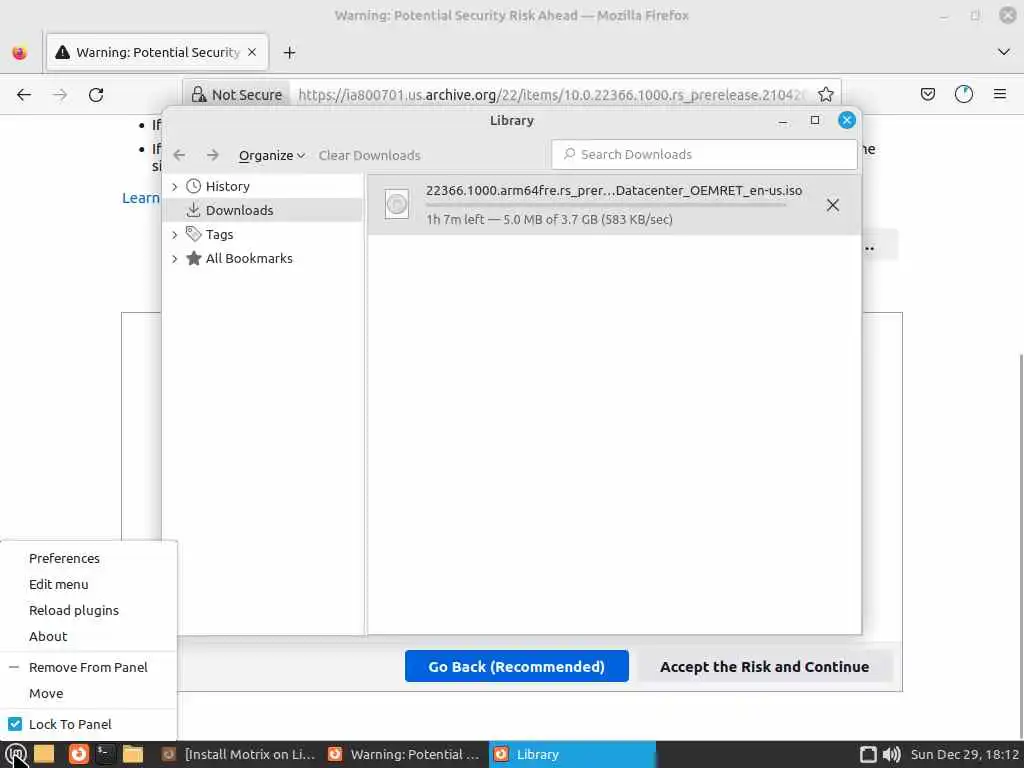Screen dimensions: 1024x768
Task: Click Library window back arrow
Action: 180,155
